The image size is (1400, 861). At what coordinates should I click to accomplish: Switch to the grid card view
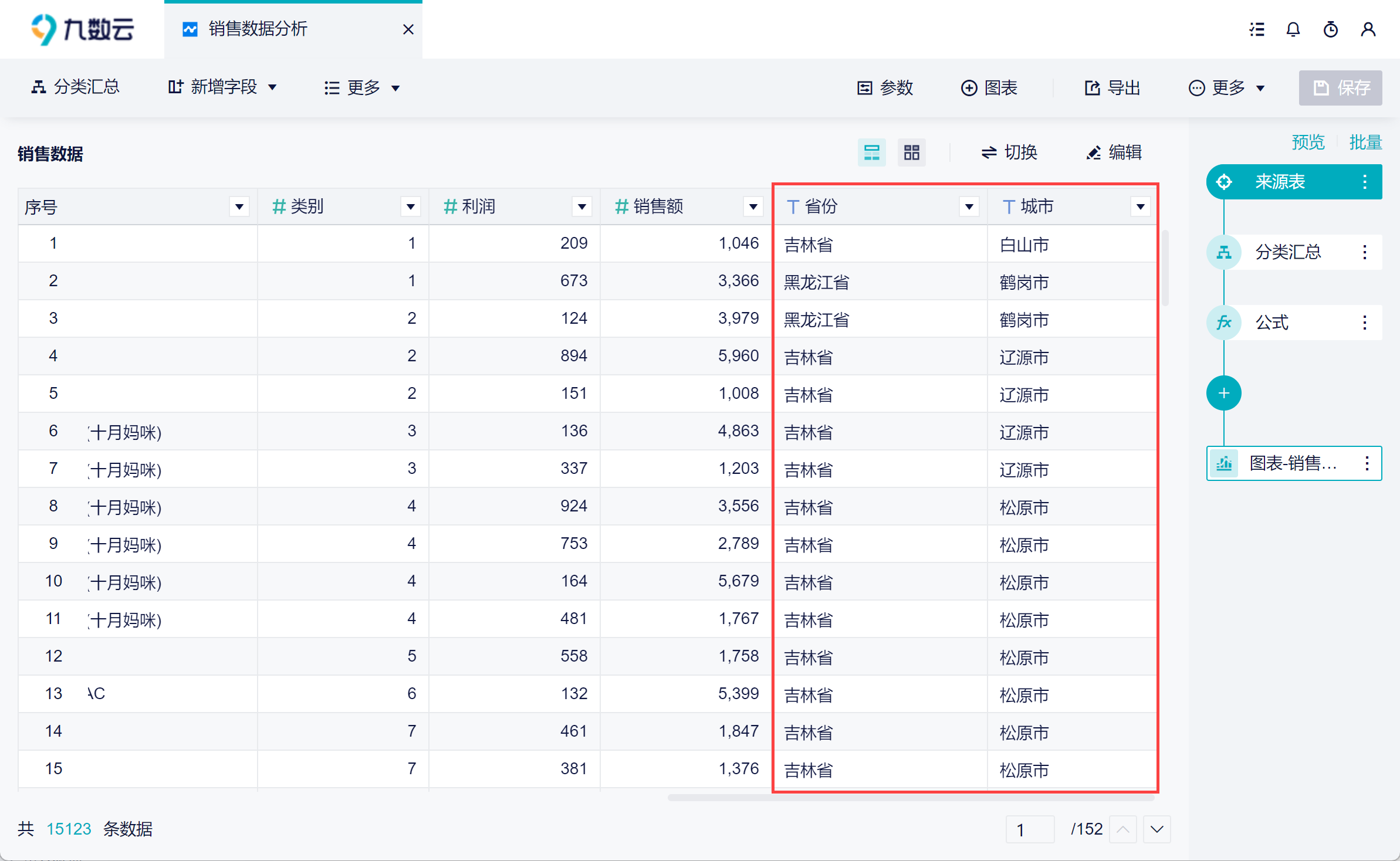[912, 153]
